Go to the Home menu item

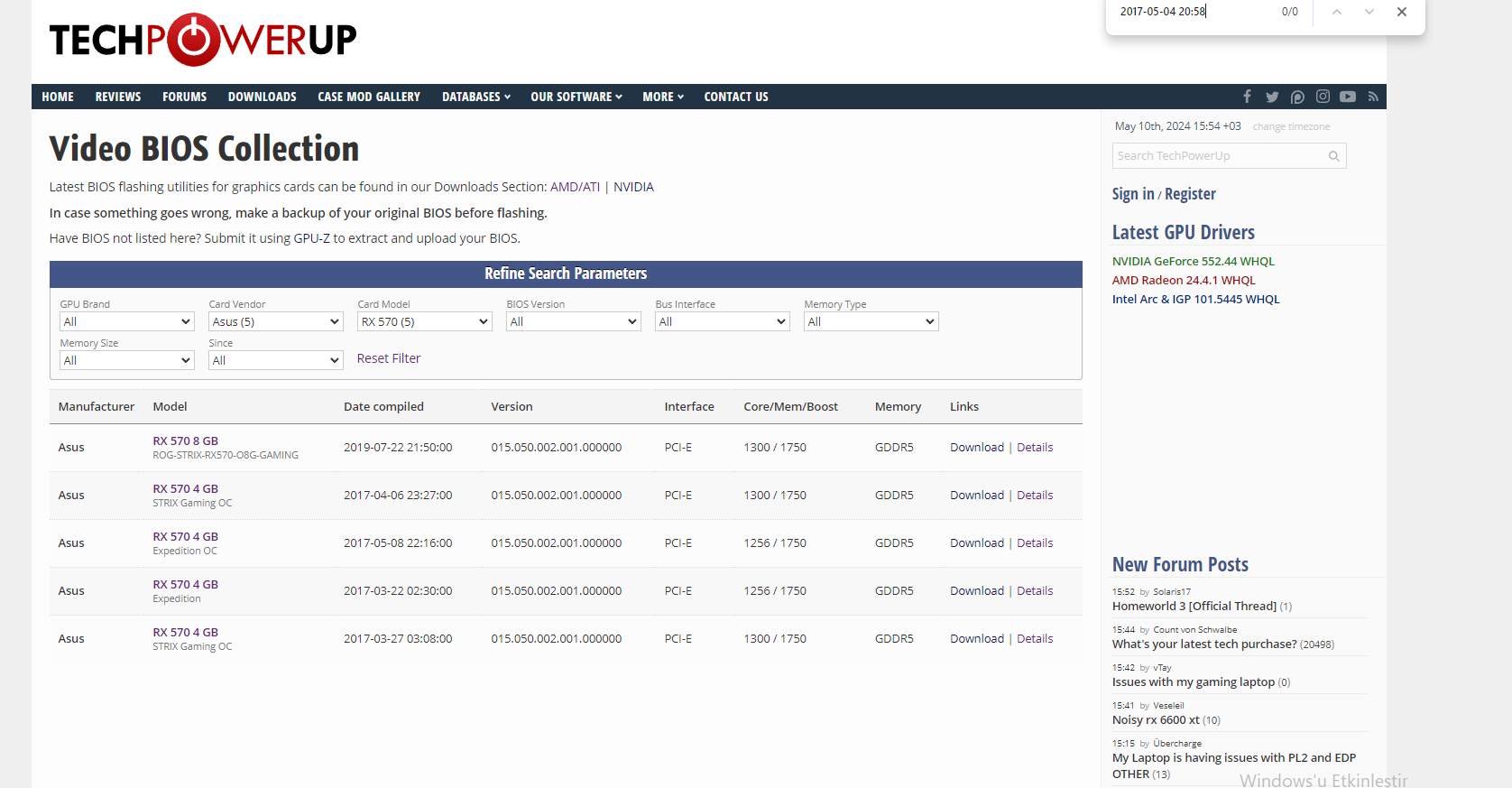pos(58,97)
